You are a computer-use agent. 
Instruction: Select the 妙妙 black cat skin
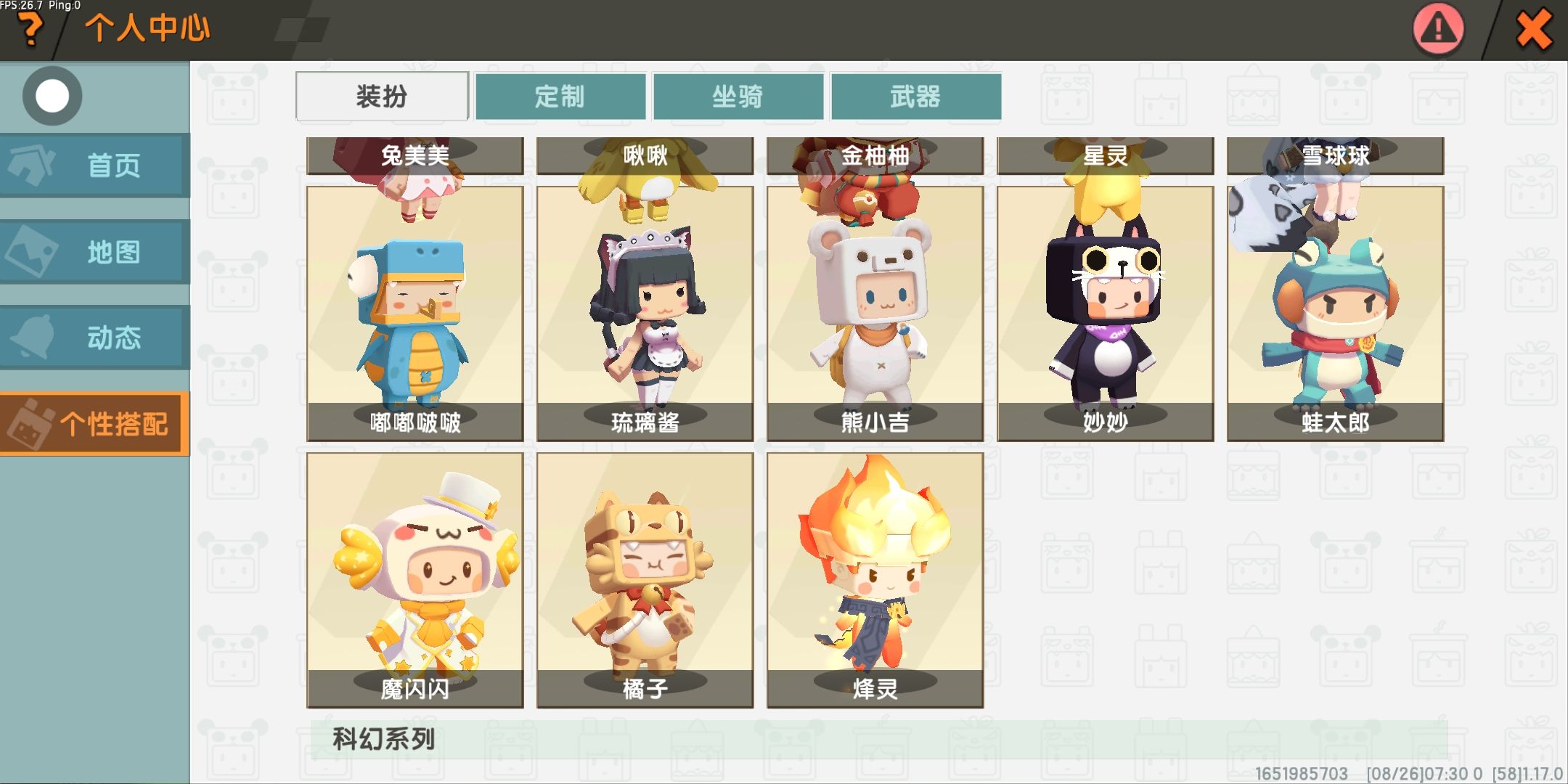[x=1106, y=314]
